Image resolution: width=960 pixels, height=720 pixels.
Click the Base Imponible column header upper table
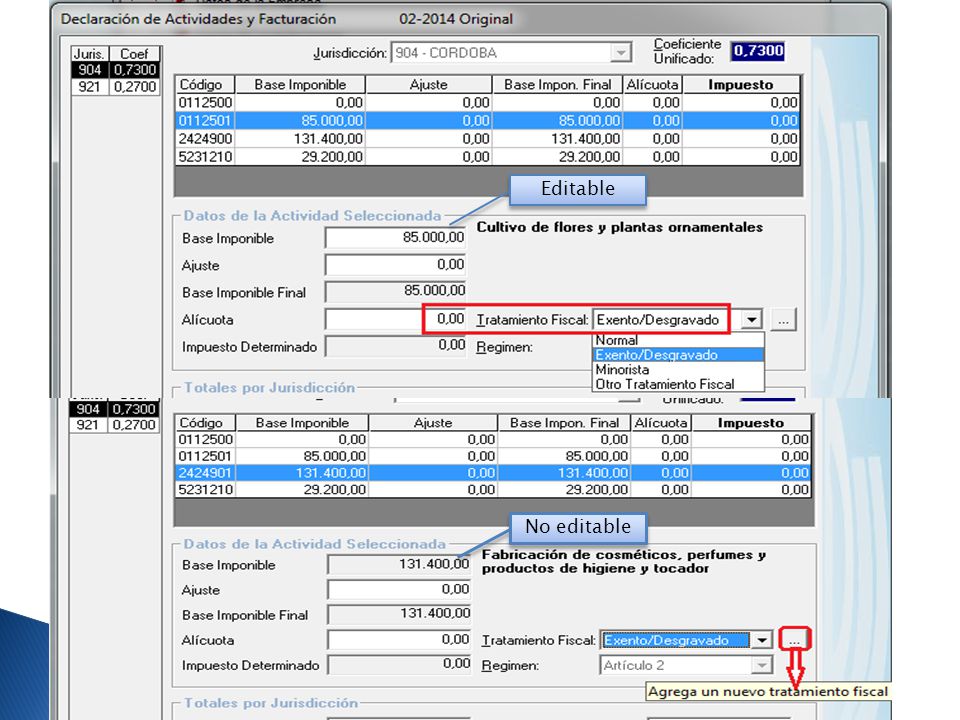point(301,84)
